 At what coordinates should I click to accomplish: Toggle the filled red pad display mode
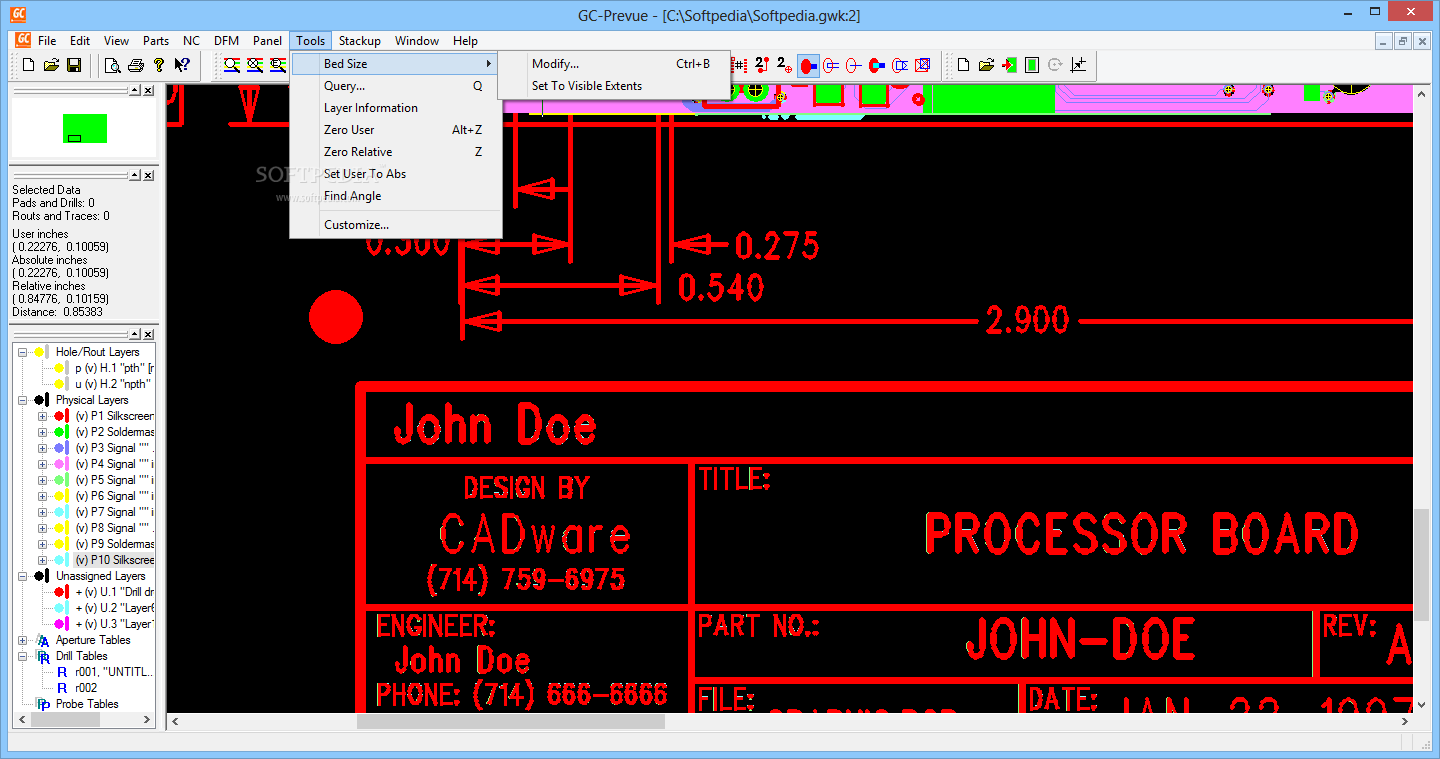click(808, 65)
